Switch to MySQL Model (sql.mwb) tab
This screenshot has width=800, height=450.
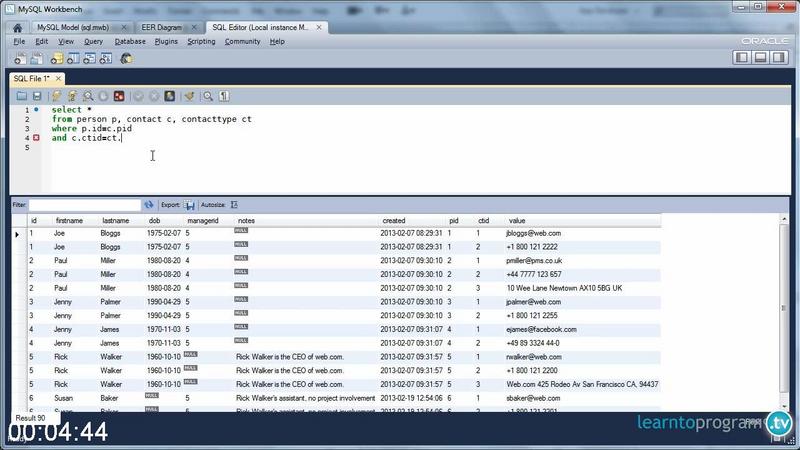tap(73, 28)
